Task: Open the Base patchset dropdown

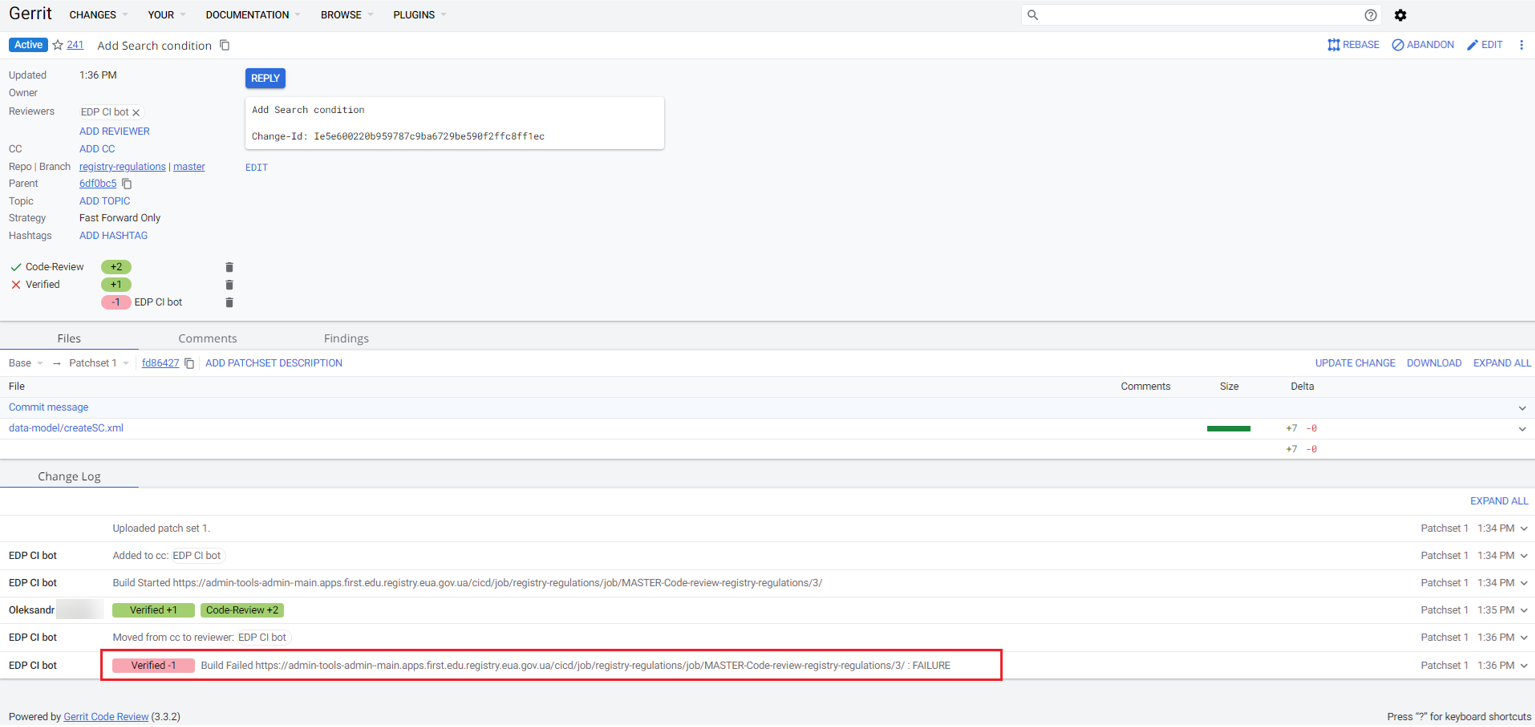Action: [x=26, y=363]
